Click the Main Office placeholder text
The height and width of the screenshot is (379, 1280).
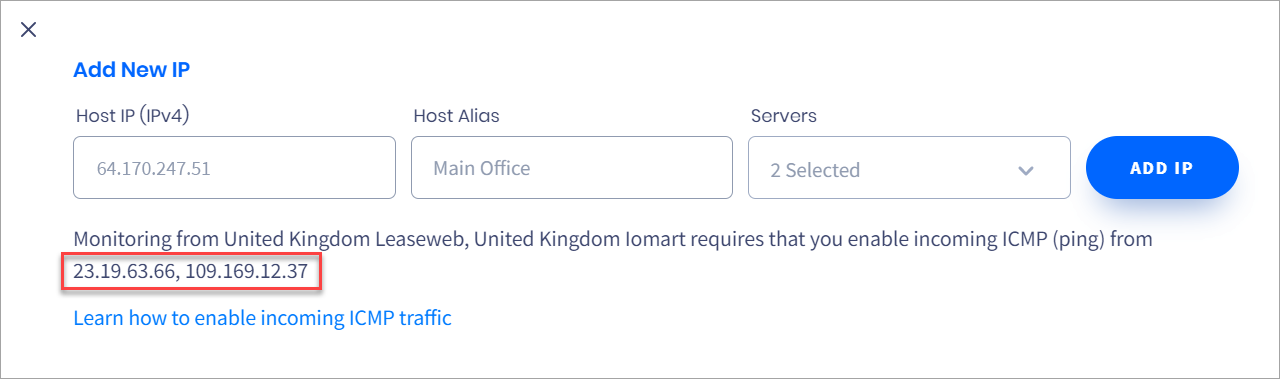482,168
